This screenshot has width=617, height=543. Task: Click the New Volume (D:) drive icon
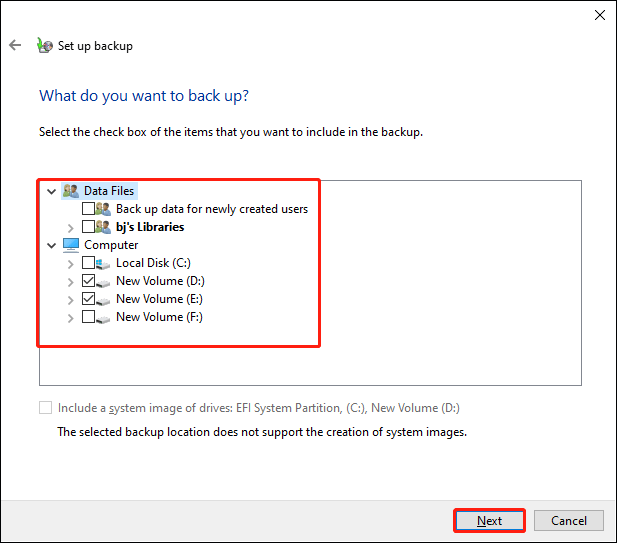click(103, 282)
